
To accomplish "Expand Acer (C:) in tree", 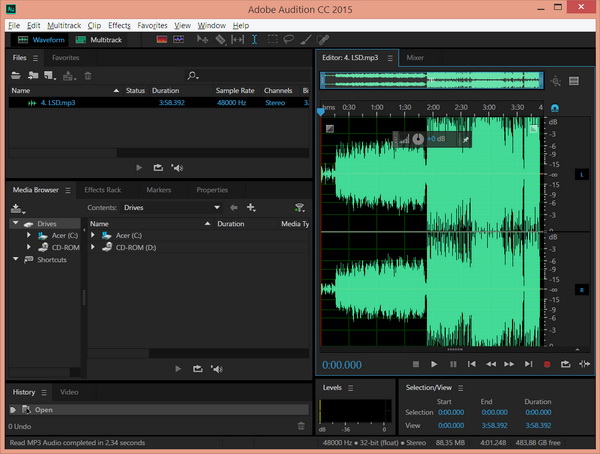I will pyautogui.click(x=29, y=235).
